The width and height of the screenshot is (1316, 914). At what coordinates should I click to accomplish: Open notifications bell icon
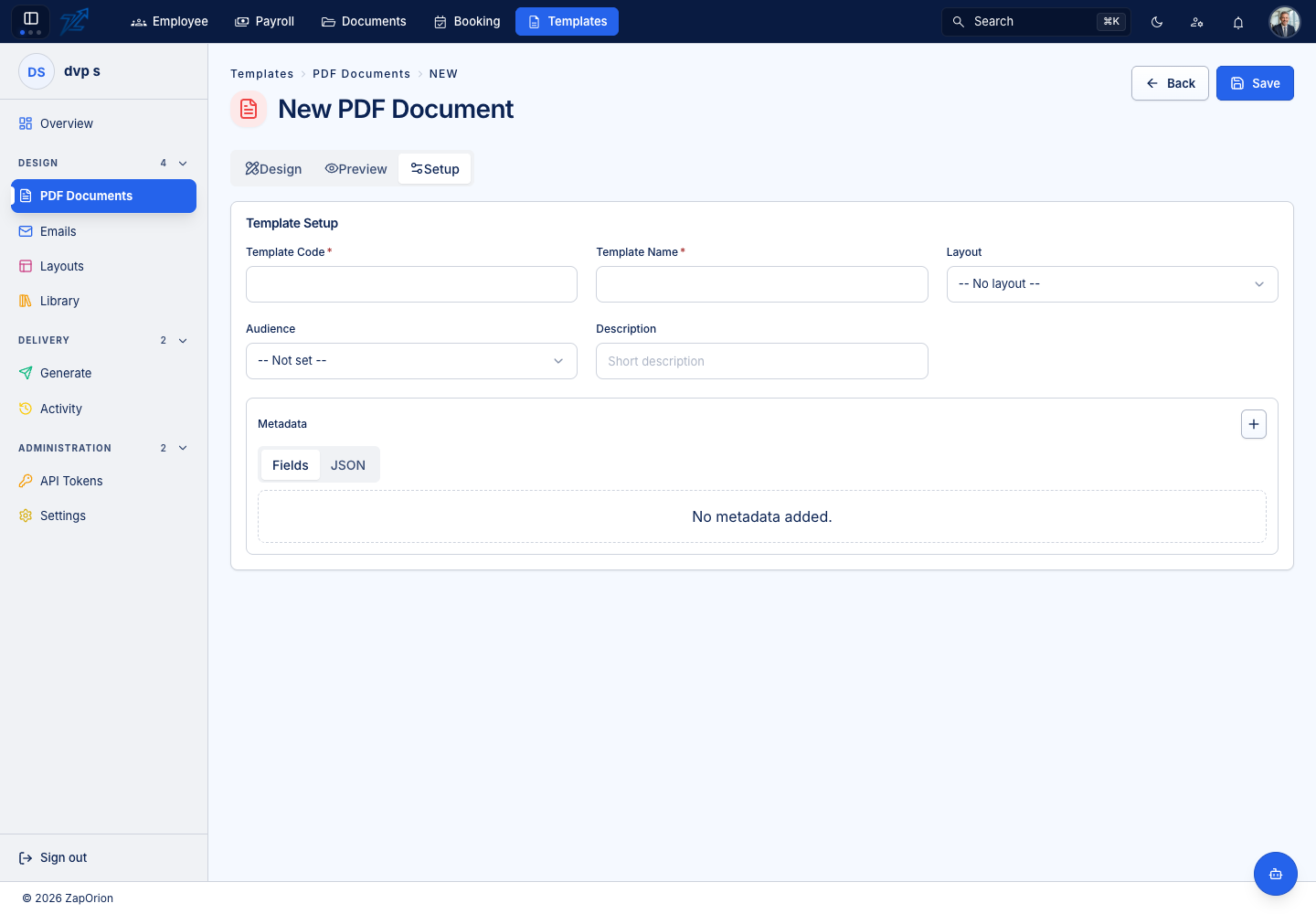pyautogui.click(x=1238, y=22)
